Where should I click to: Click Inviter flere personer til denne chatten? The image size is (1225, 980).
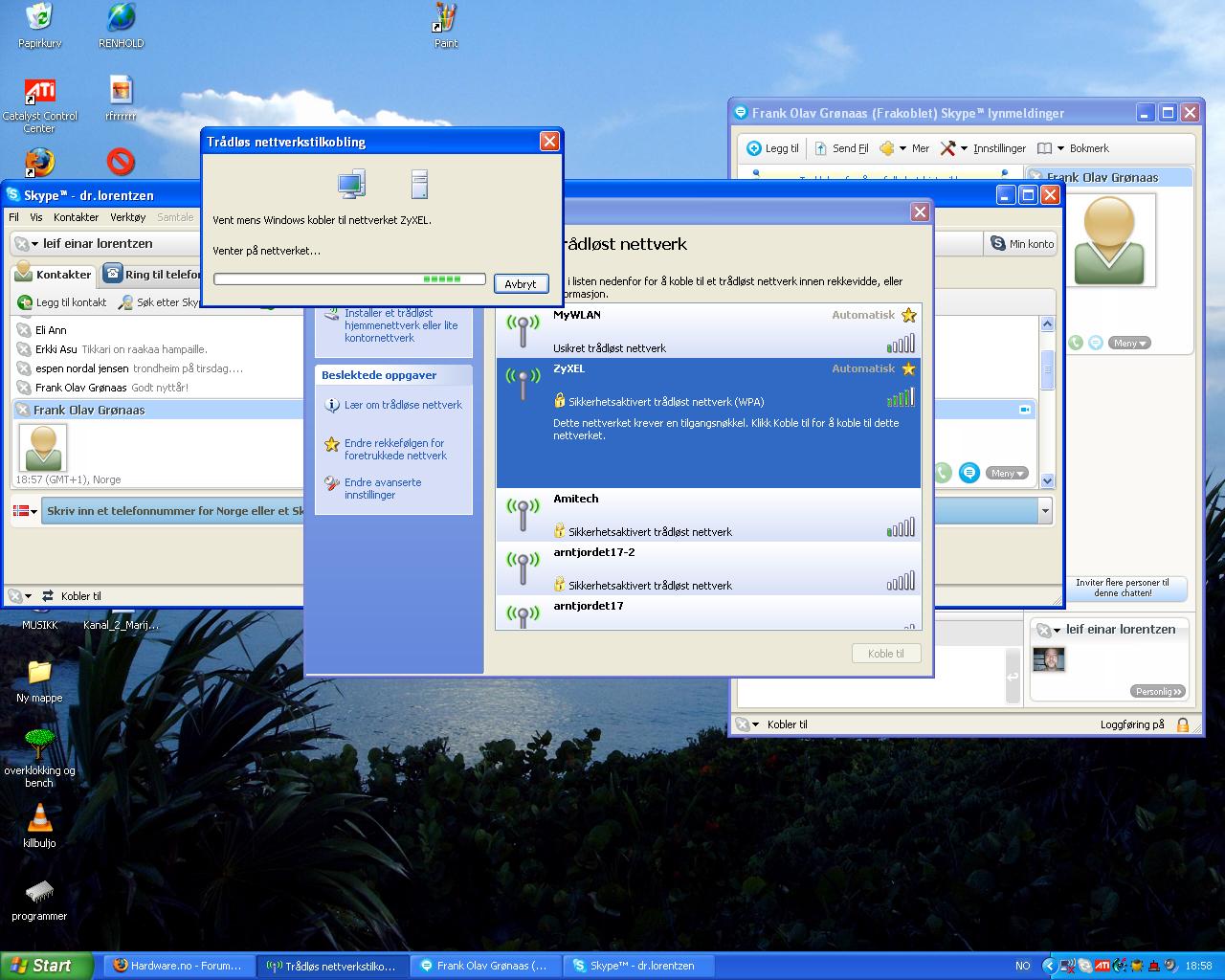click(1122, 588)
